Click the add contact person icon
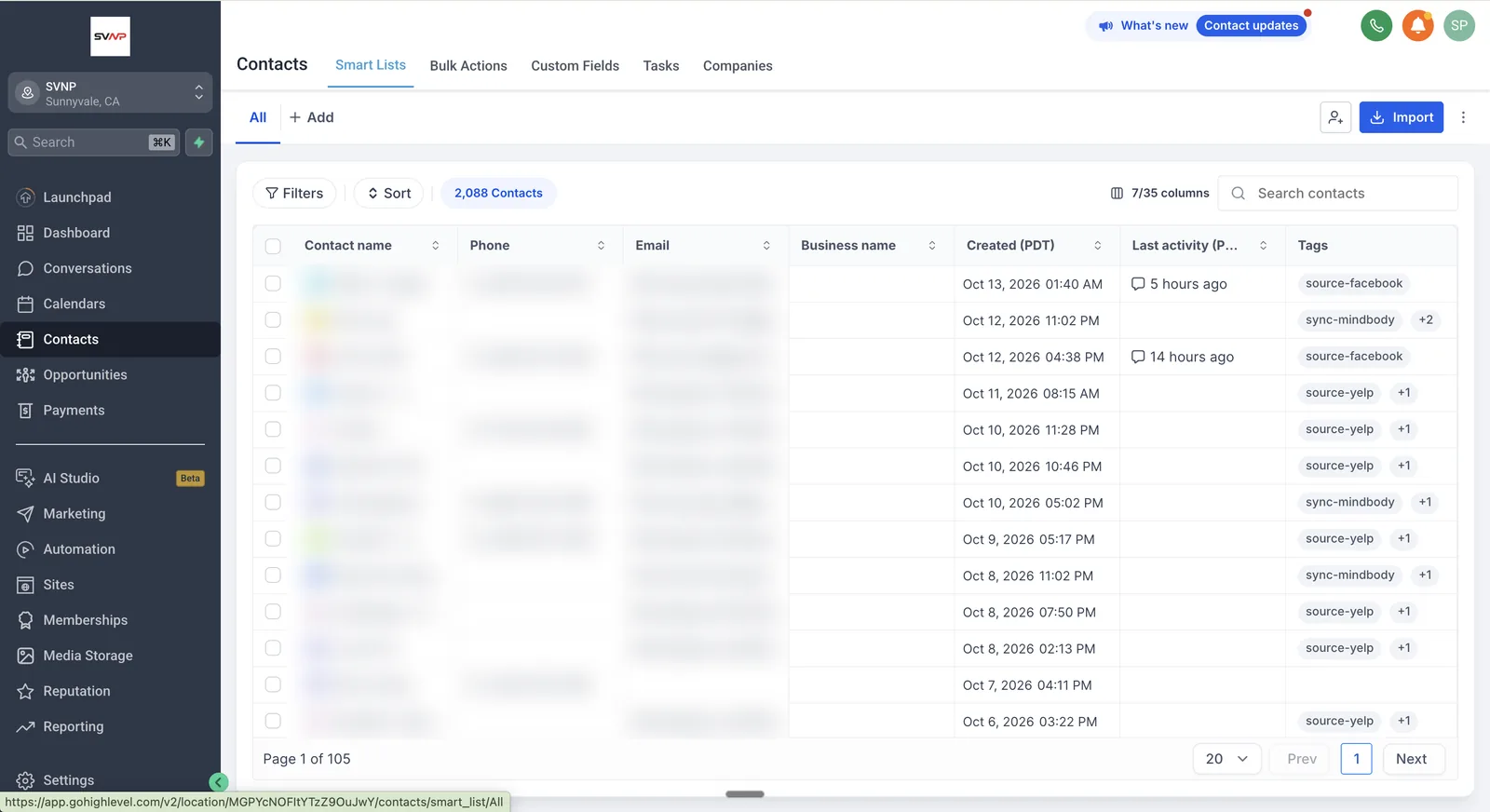 (x=1335, y=117)
